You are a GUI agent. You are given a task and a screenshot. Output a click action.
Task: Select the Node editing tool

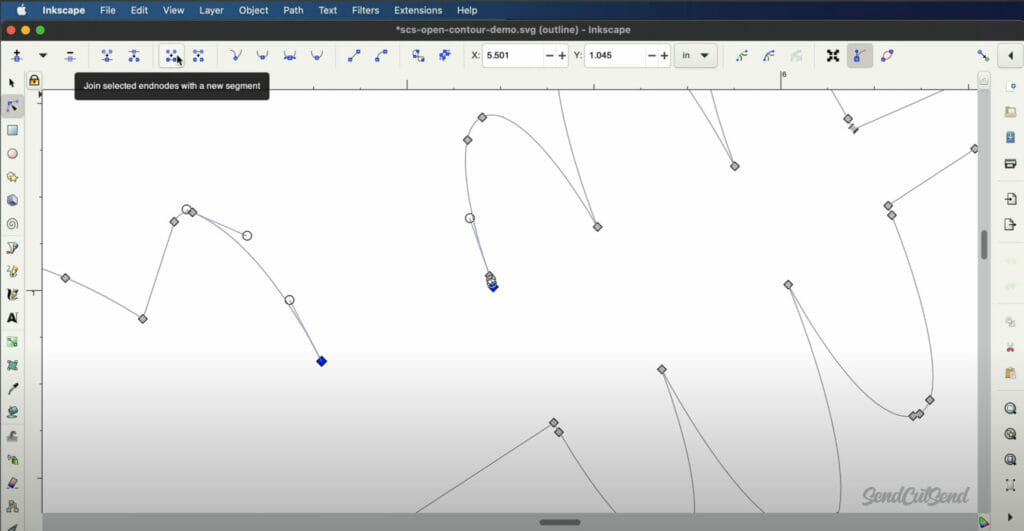[13, 106]
